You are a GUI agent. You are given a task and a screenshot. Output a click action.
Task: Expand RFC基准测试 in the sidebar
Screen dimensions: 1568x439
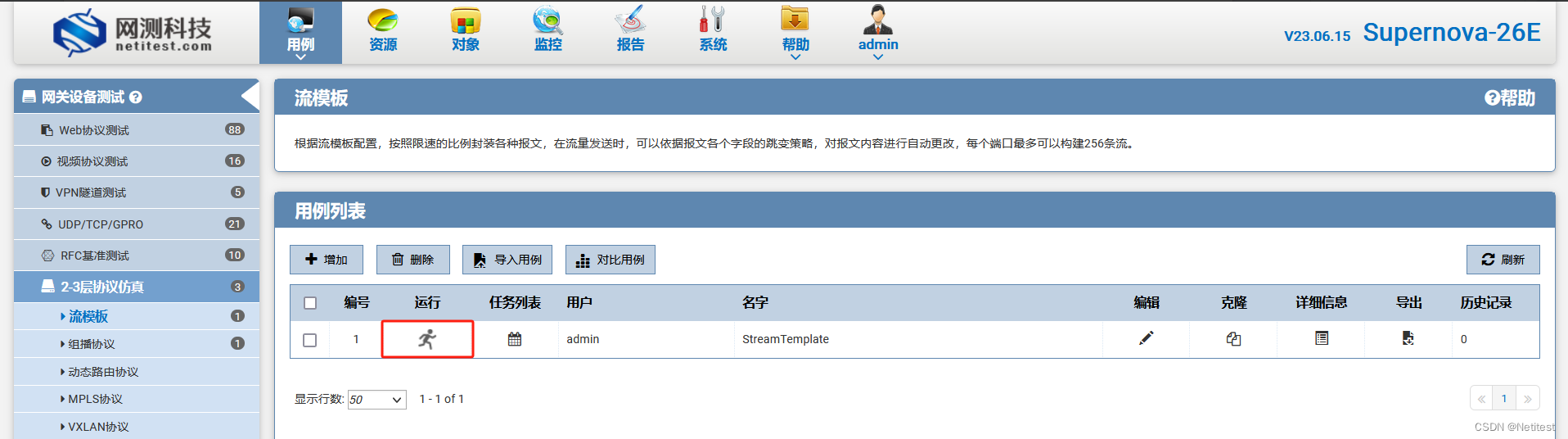pyautogui.click(x=137, y=255)
